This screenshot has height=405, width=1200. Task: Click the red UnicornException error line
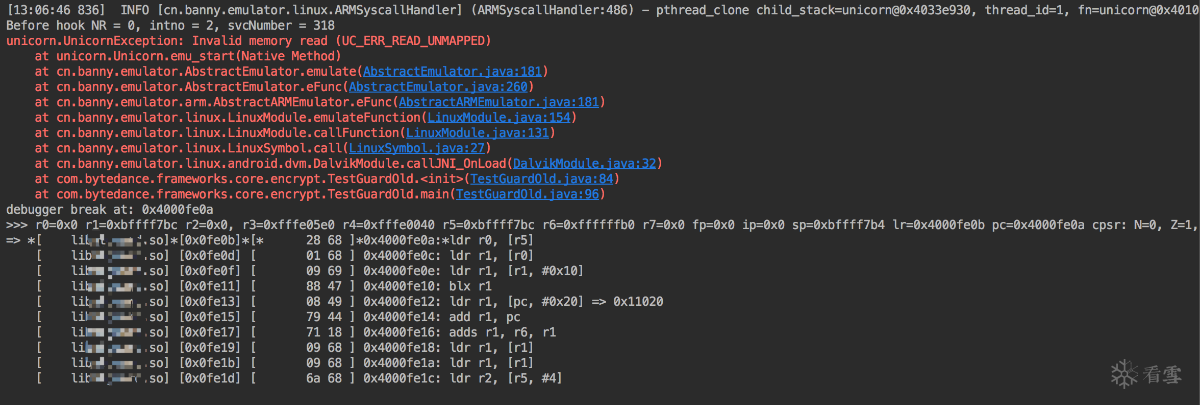click(248, 41)
